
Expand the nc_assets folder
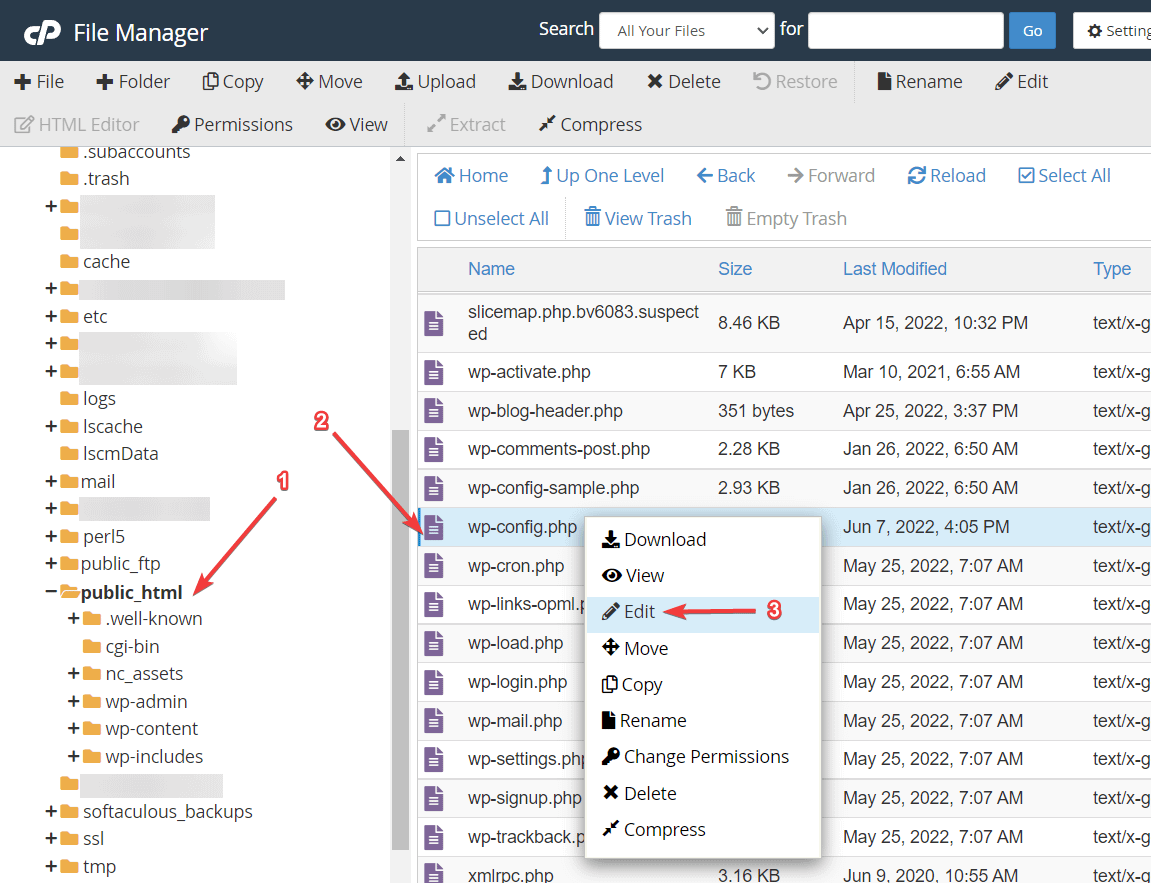tap(73, 674)
